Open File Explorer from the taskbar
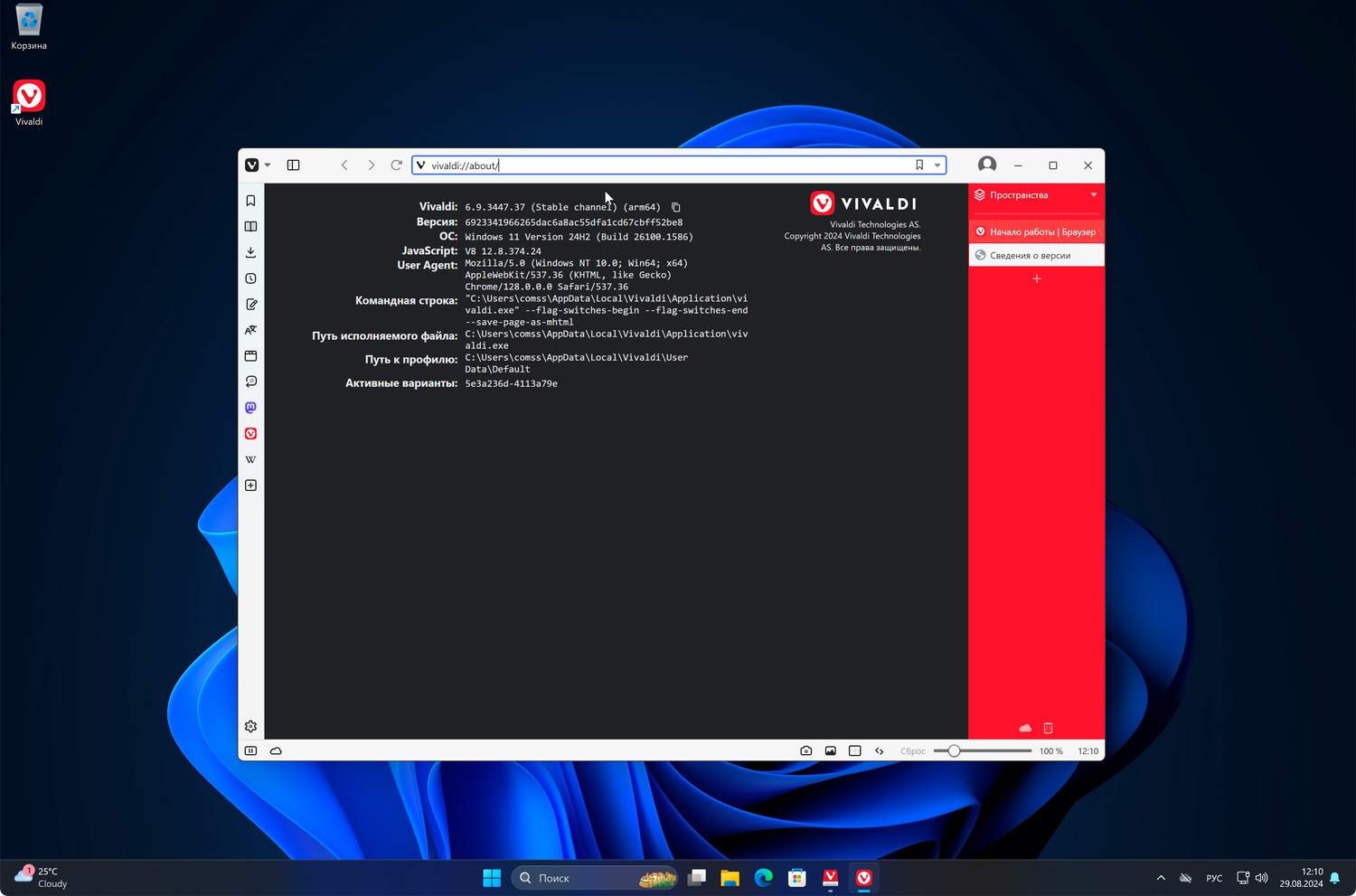The height and width of the screenshot is (896, 1356). [730, 878]
